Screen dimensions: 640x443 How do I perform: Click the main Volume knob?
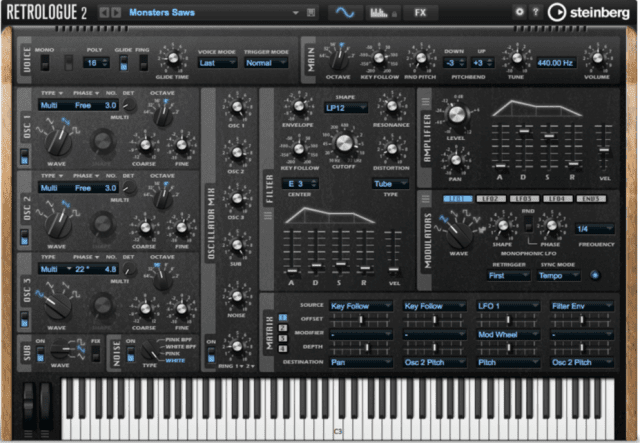click(x=598, y=58)
